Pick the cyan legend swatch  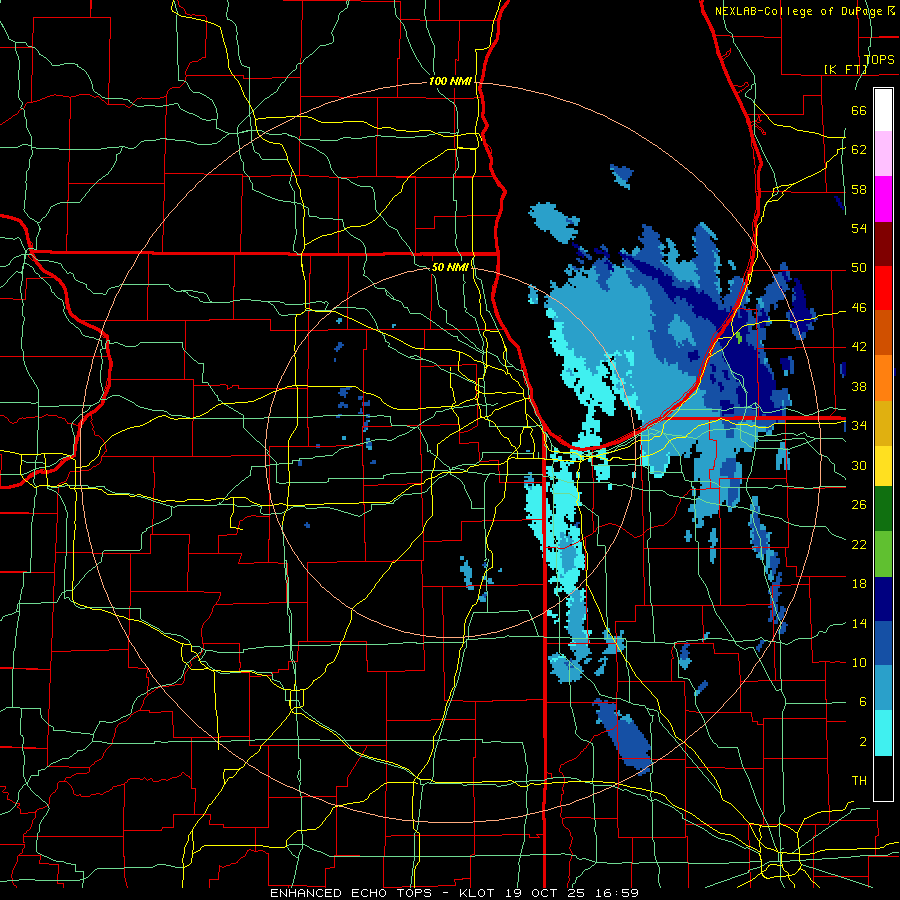point(883,733)
